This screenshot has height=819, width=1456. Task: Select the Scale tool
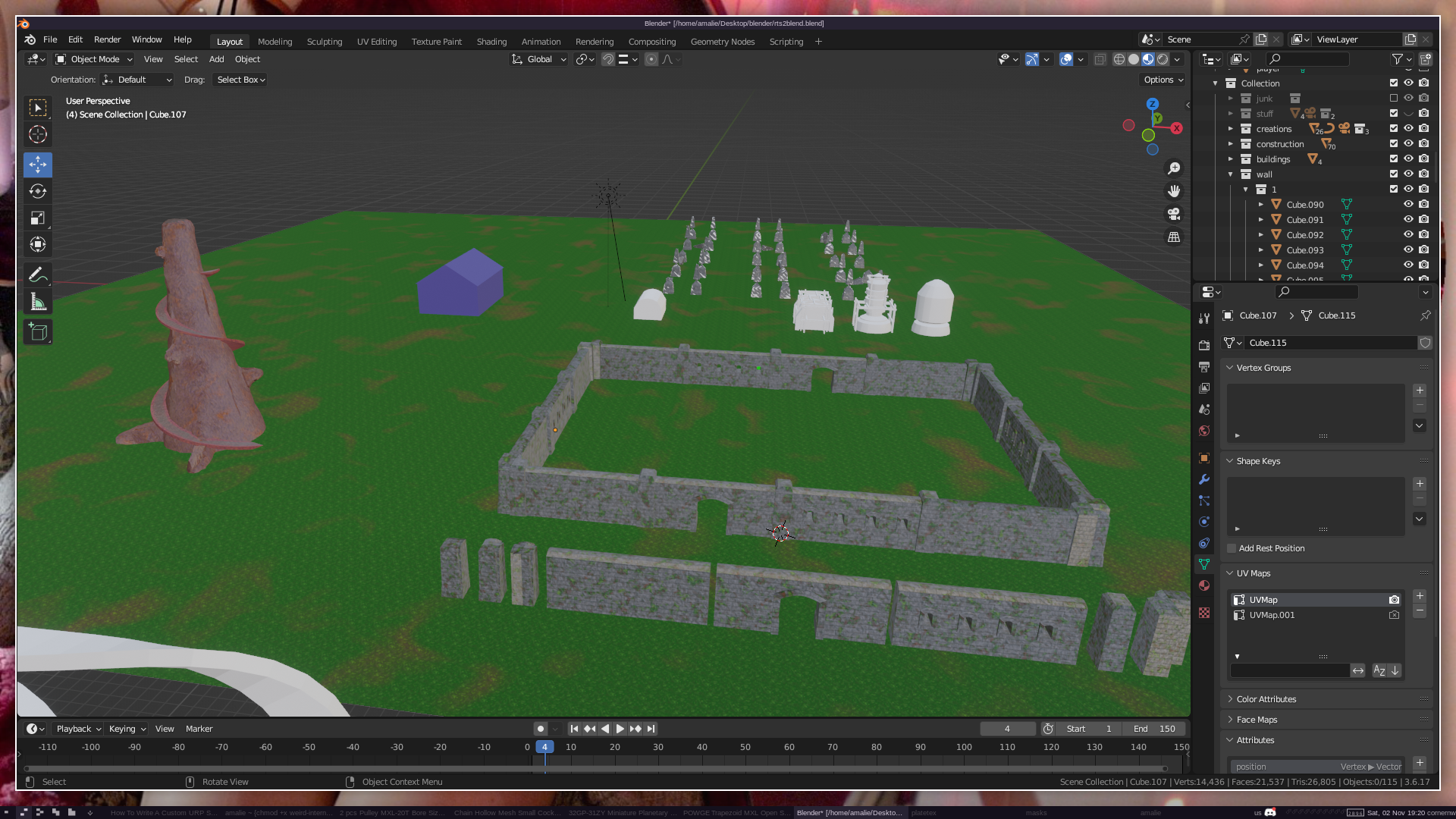[37, 218]
